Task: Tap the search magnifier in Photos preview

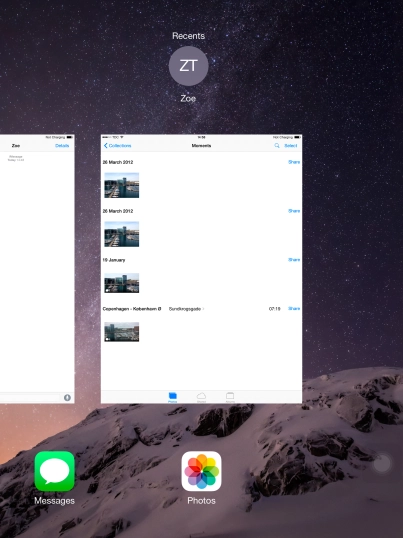Action: click(x=277, y=146)
